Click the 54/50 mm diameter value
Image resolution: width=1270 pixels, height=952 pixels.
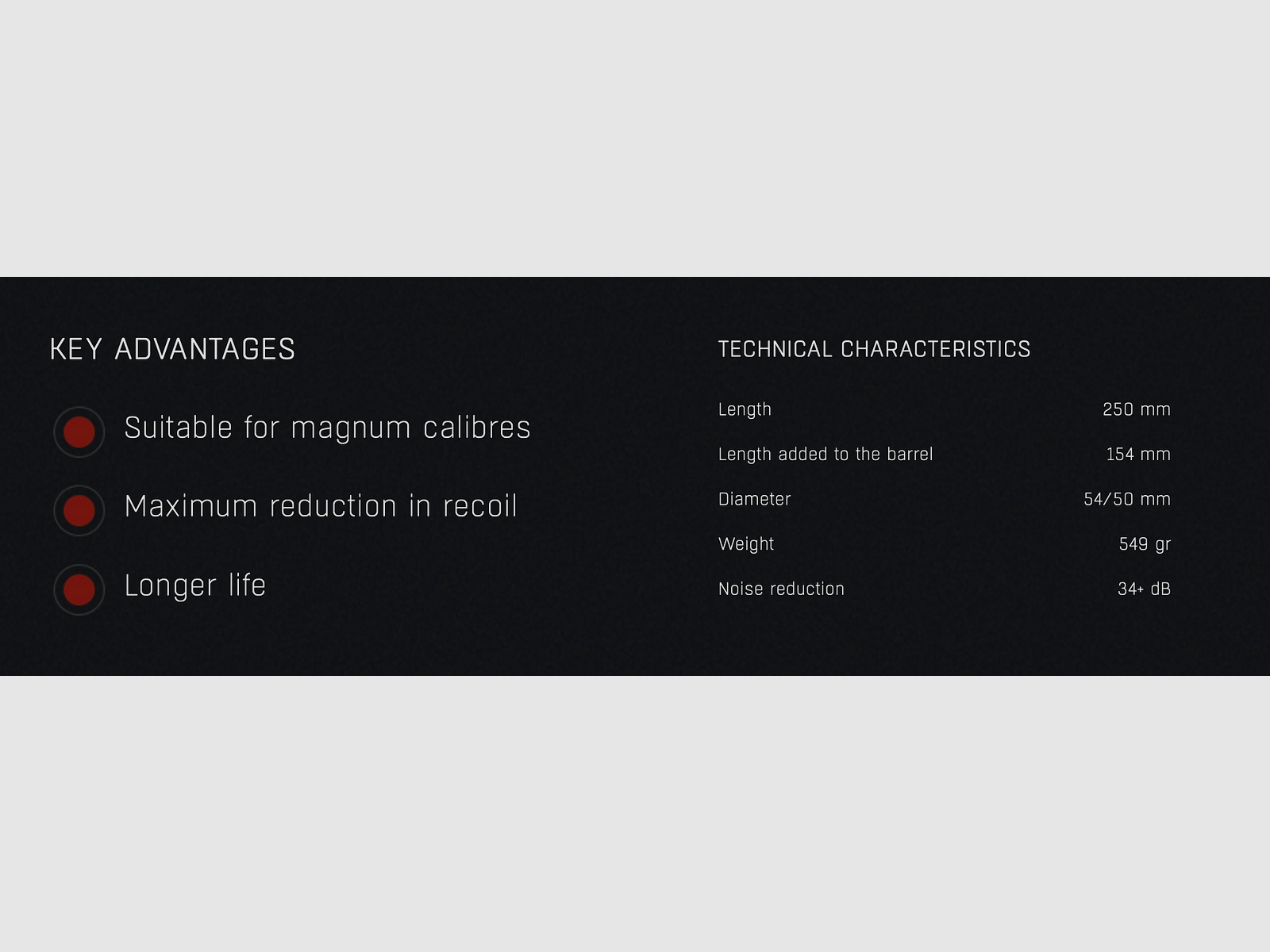pyautogui.click(x=1126, y=499)
